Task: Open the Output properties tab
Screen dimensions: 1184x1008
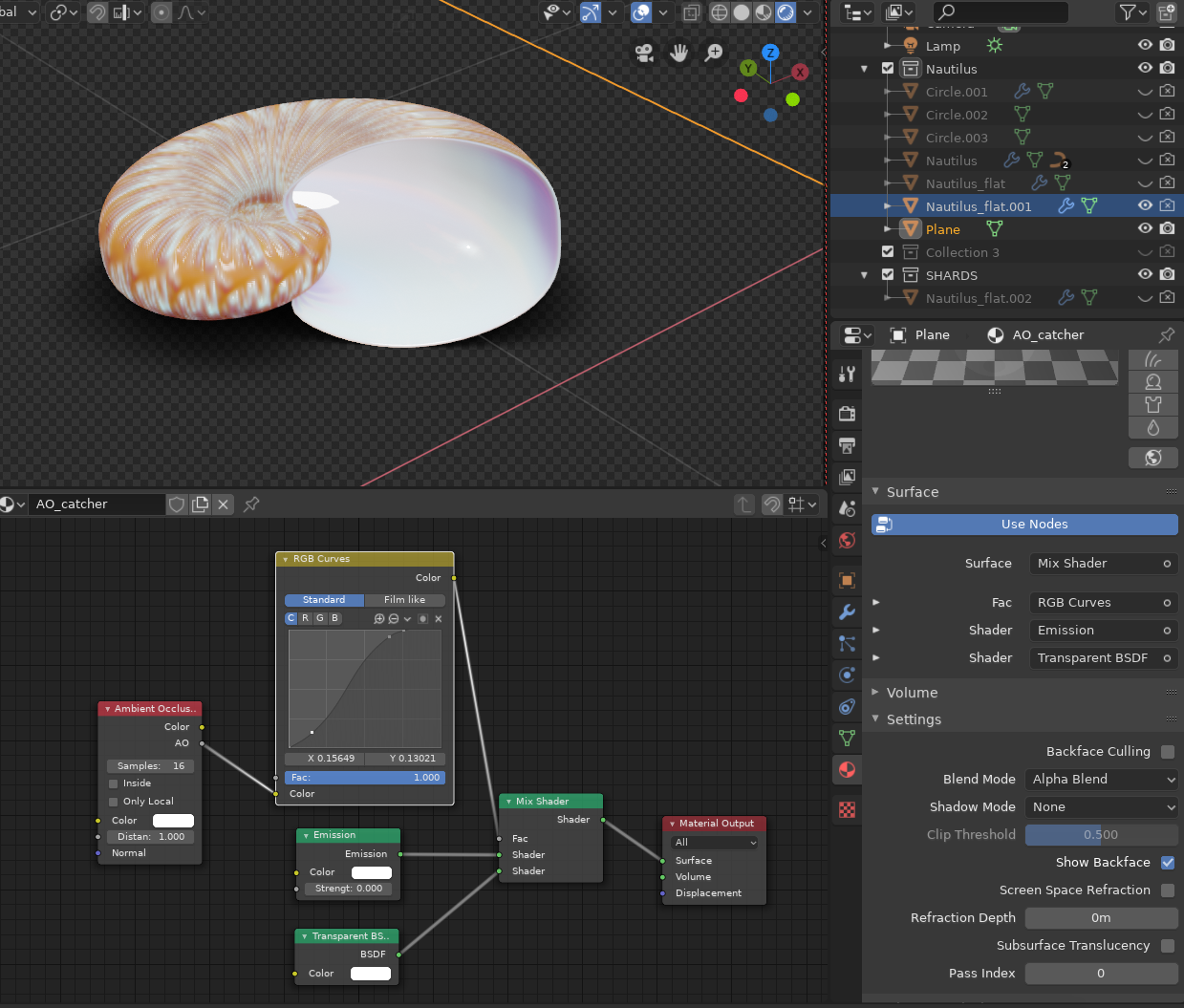Action: coord(847,445)
